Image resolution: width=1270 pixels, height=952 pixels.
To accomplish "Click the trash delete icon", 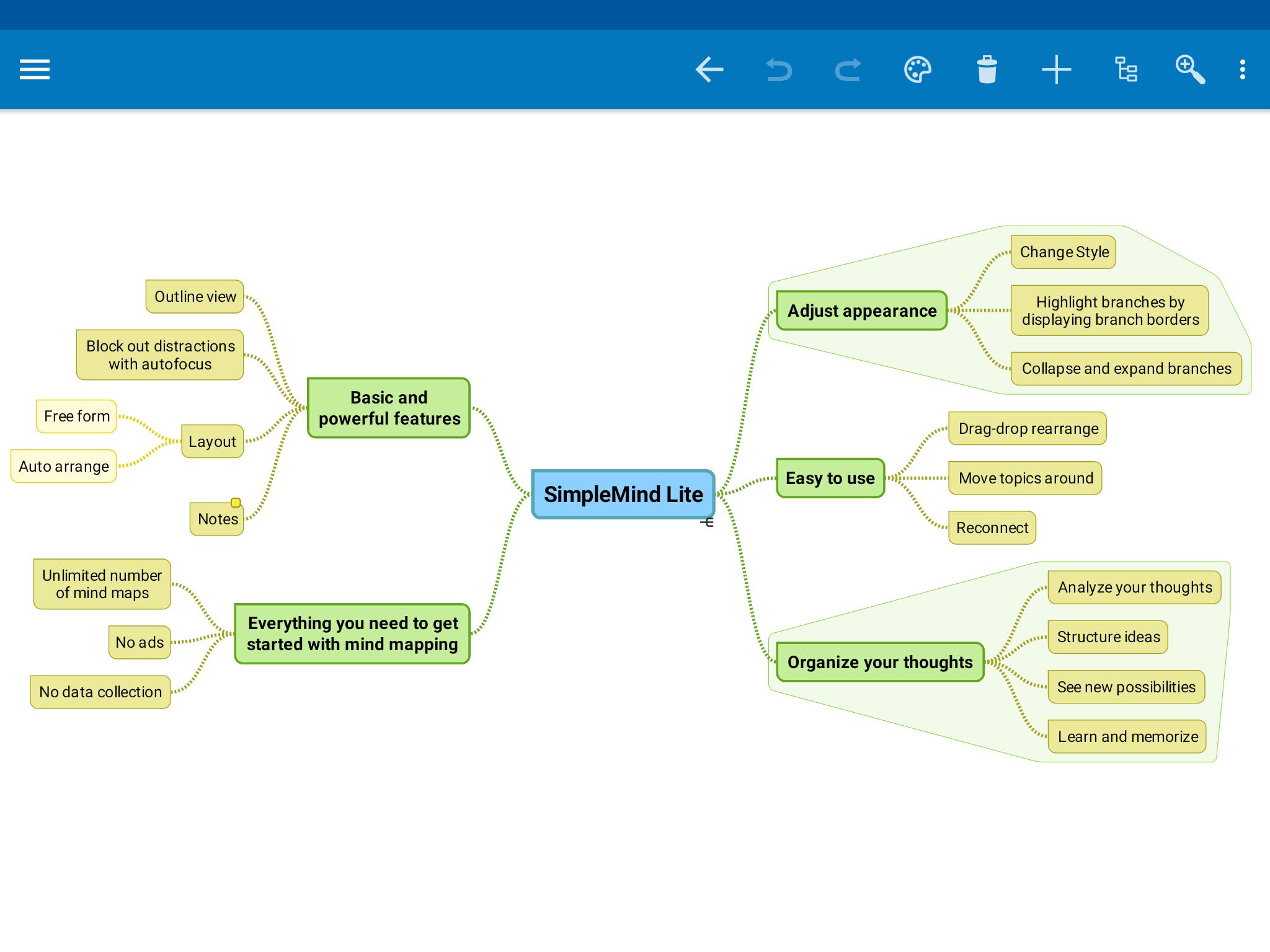I will click(987, 69).
